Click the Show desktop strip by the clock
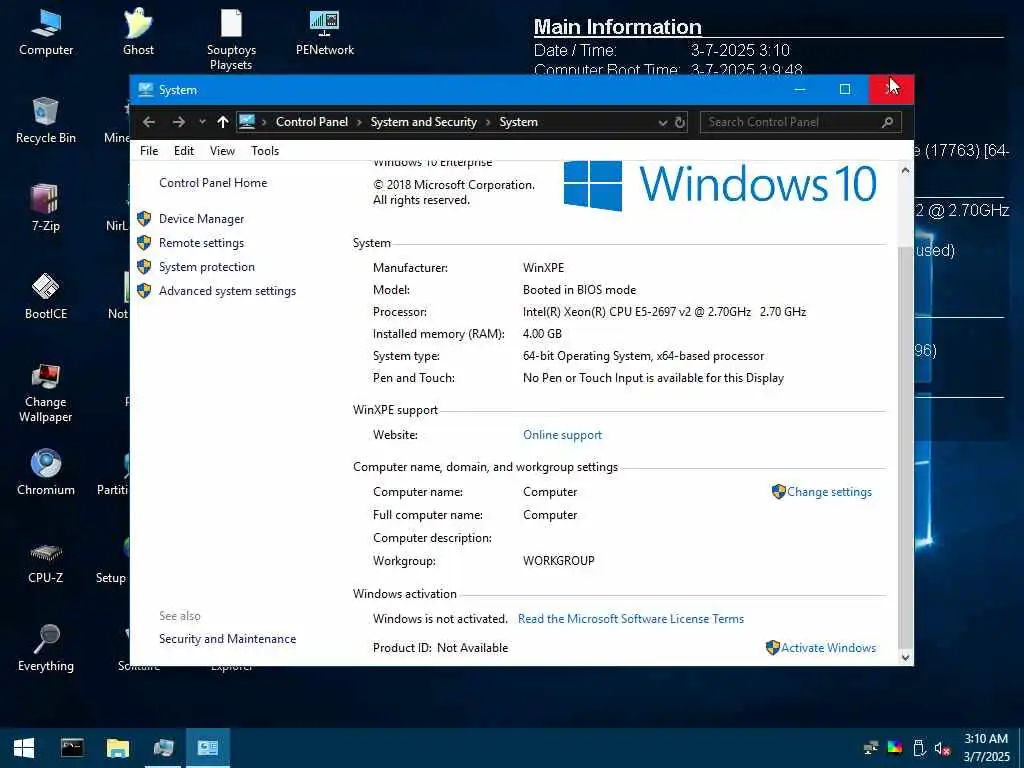This screenshot has width=1024, height=768. click(x=1020, y=748)
